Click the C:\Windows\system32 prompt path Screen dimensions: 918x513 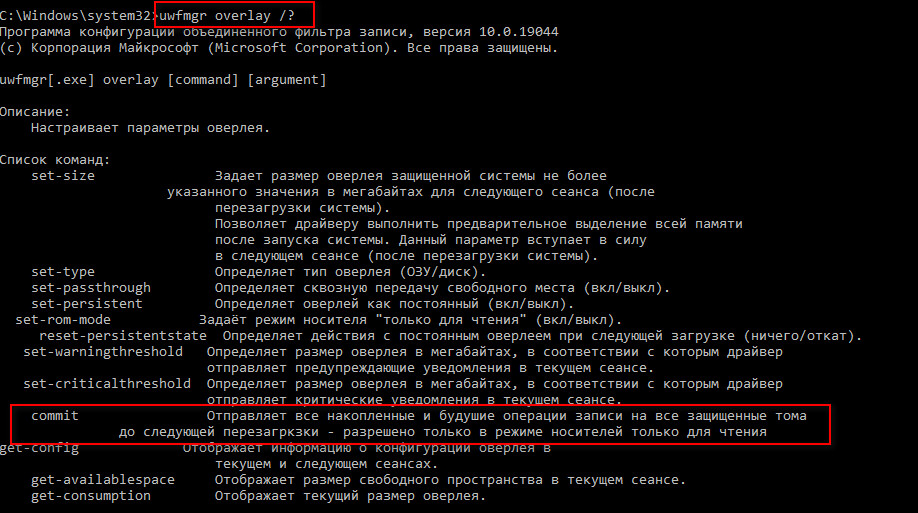(75, 15)
